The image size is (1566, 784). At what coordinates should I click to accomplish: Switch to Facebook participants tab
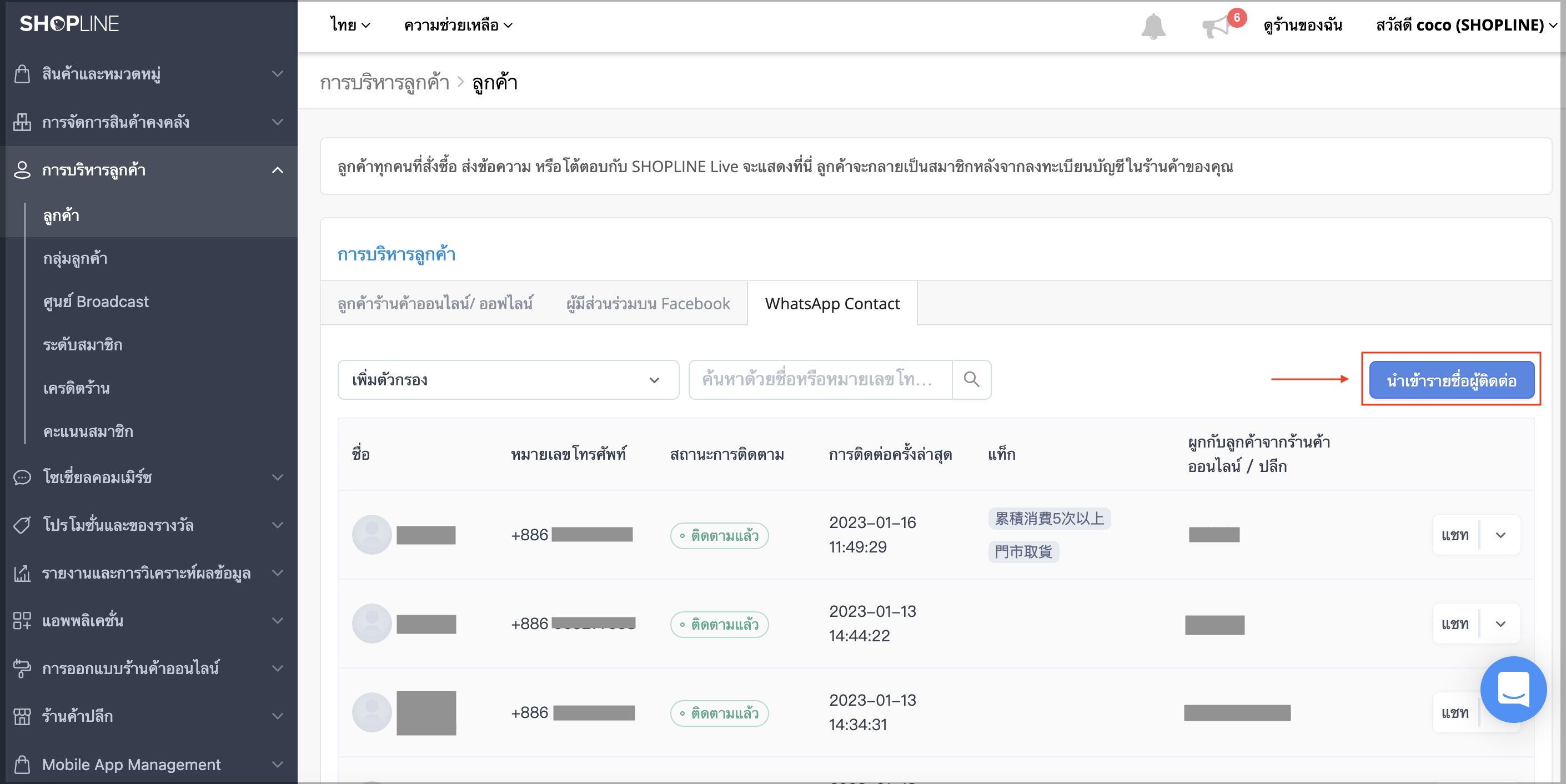[648, 303]
